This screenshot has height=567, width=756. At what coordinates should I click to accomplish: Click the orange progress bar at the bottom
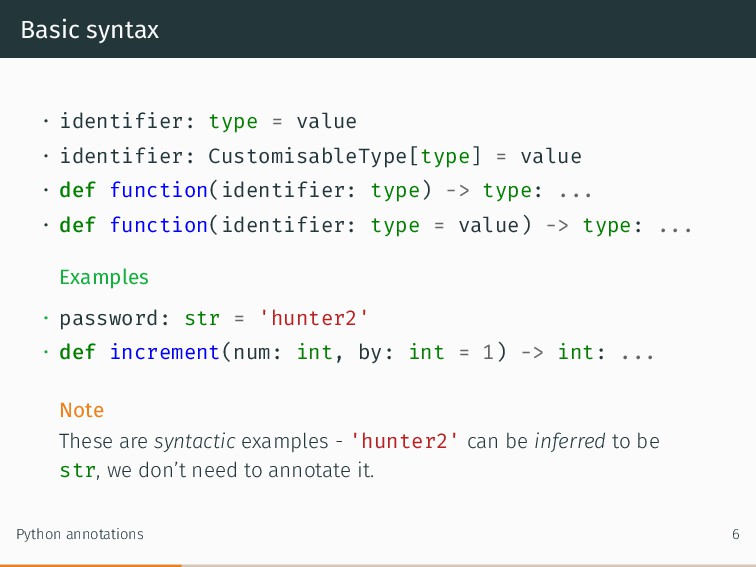91,566
